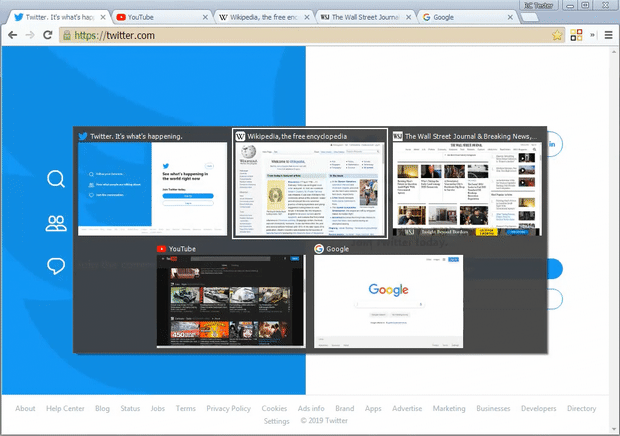The image size is (620, 436).
Task: Open the Privacy Policy footer link
Action: point(229,408)
